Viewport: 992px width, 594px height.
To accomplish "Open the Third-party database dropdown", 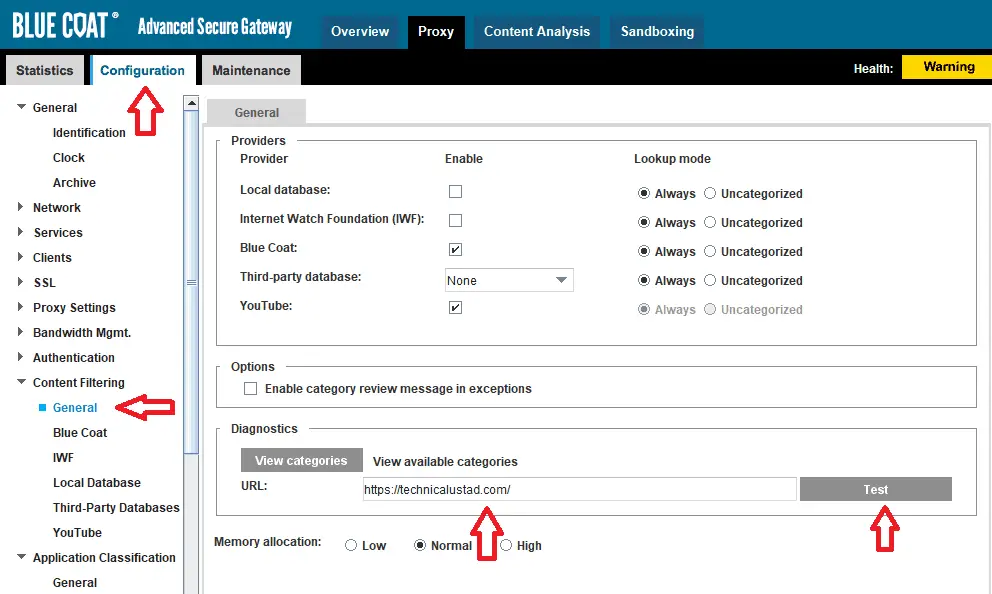I will pos(509,280).
